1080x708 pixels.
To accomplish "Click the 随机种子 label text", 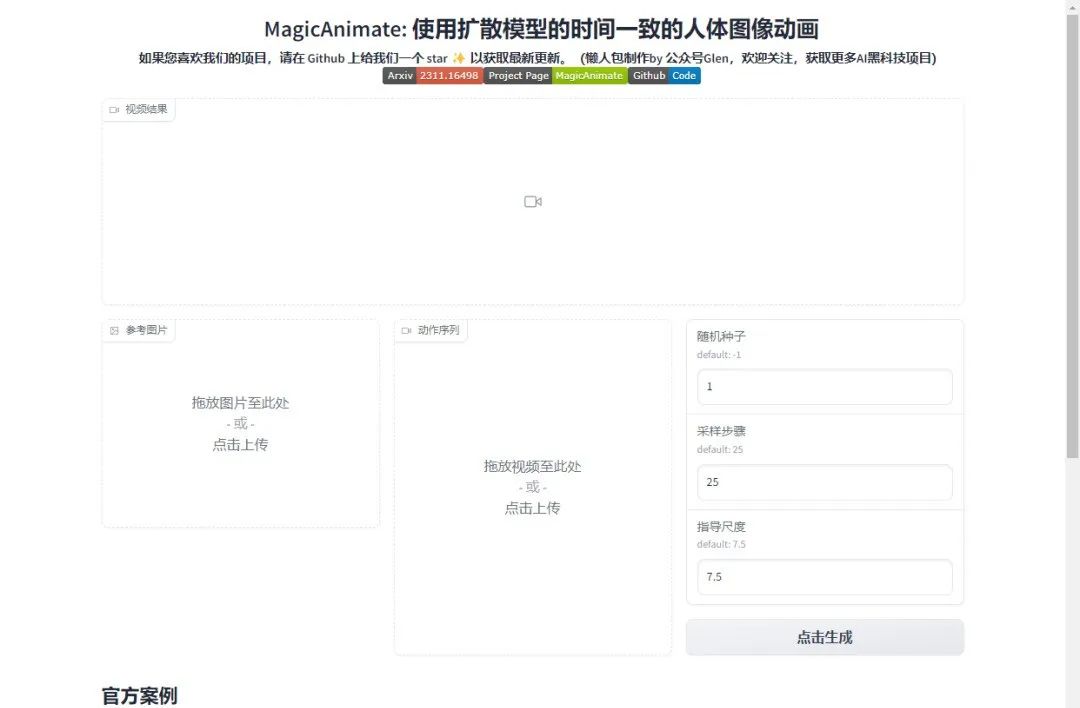I will [721, 336].
